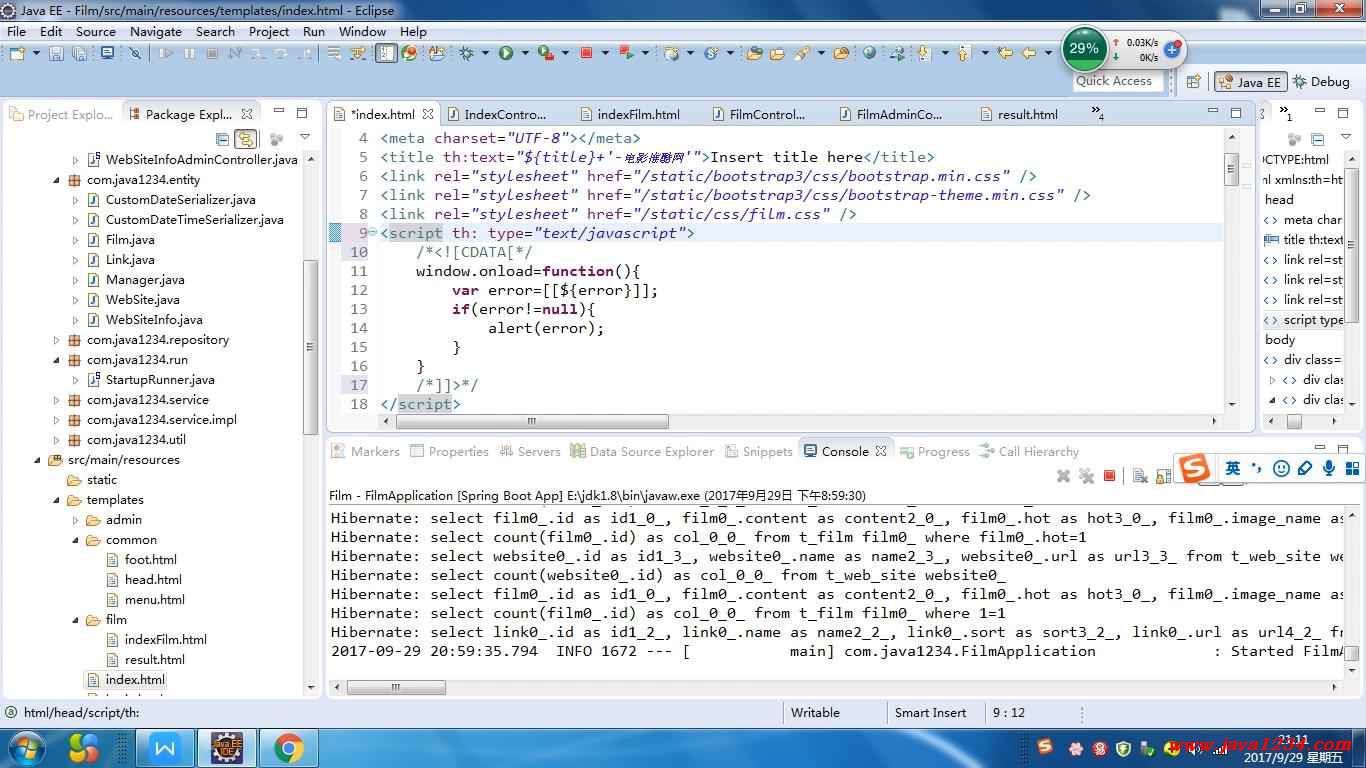Switch to the IndexController editor tab
1366x768 pixels.
496,114
